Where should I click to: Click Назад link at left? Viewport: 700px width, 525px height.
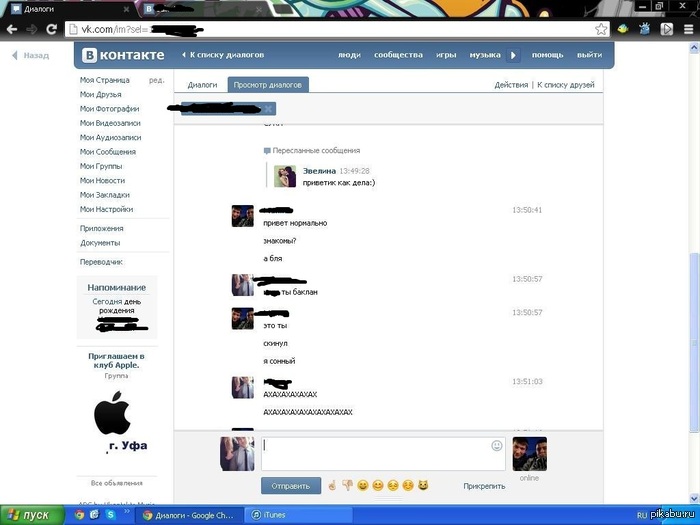click(x=30, y=55)
